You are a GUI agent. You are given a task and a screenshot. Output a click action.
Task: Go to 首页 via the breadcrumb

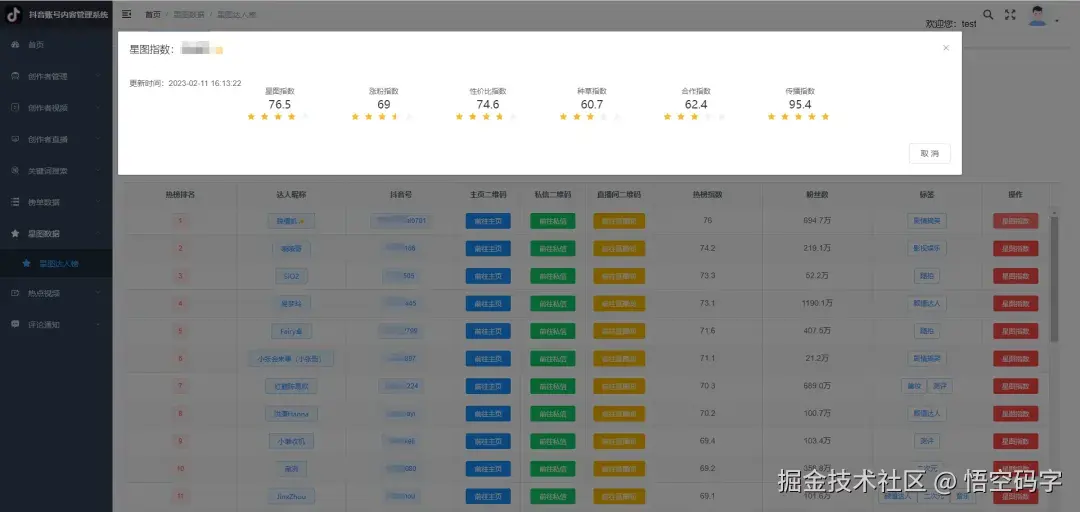pyautogui.click(x=153, y=14)
